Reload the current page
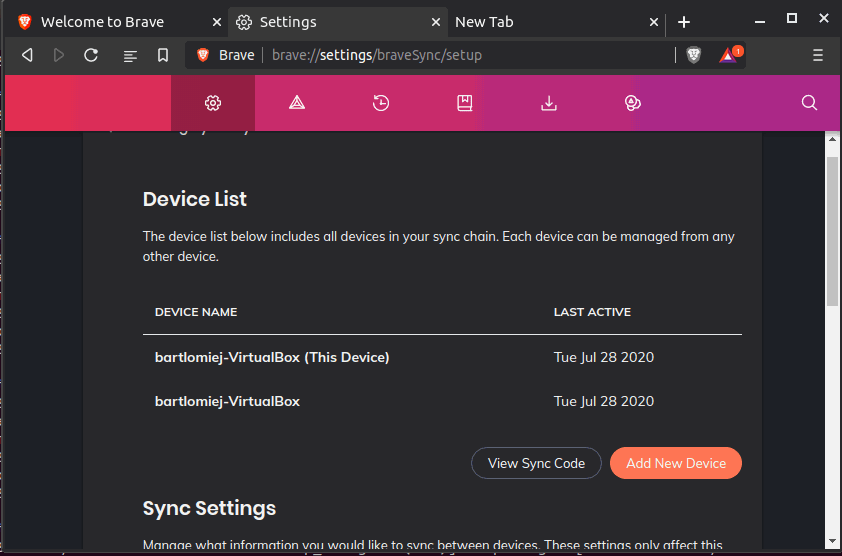The height and width of the screenshot is (556, 842). [x=91, y=55]
